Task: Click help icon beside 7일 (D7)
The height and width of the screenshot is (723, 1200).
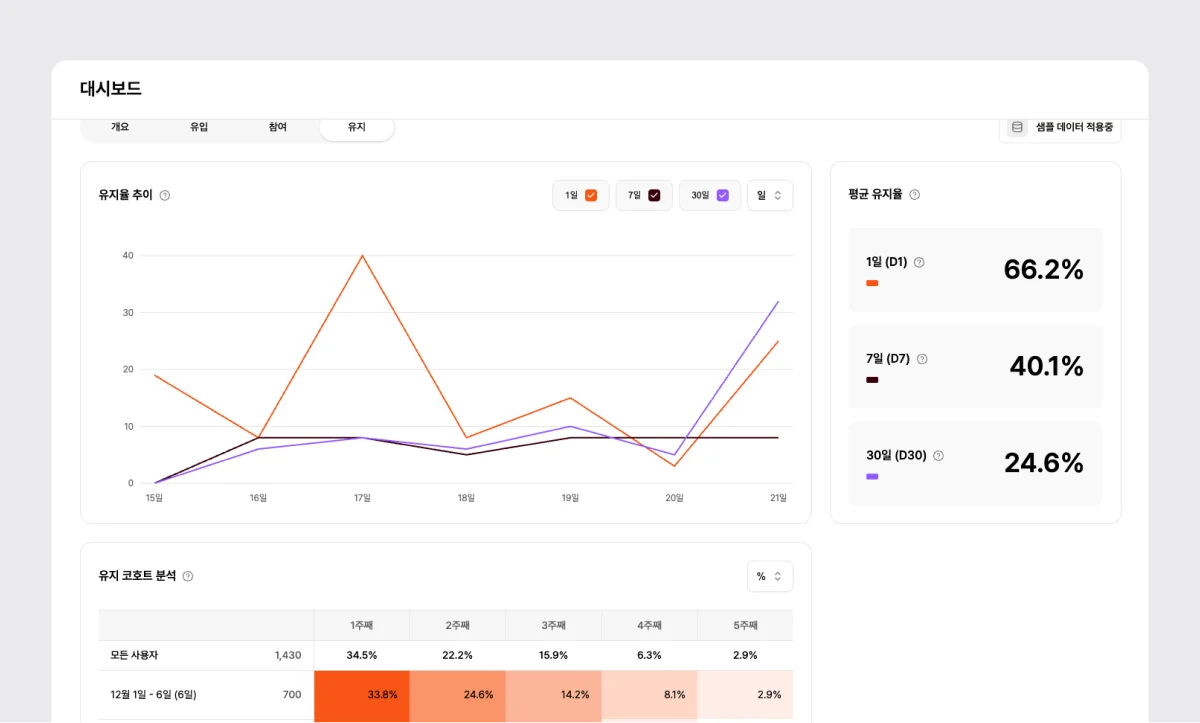Action: (x=922, y=359)
